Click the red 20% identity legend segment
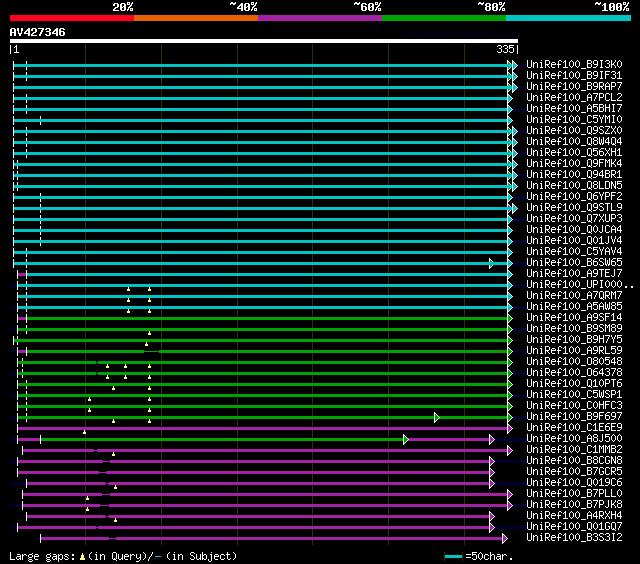640x564 pixels. tap(71, 17)
